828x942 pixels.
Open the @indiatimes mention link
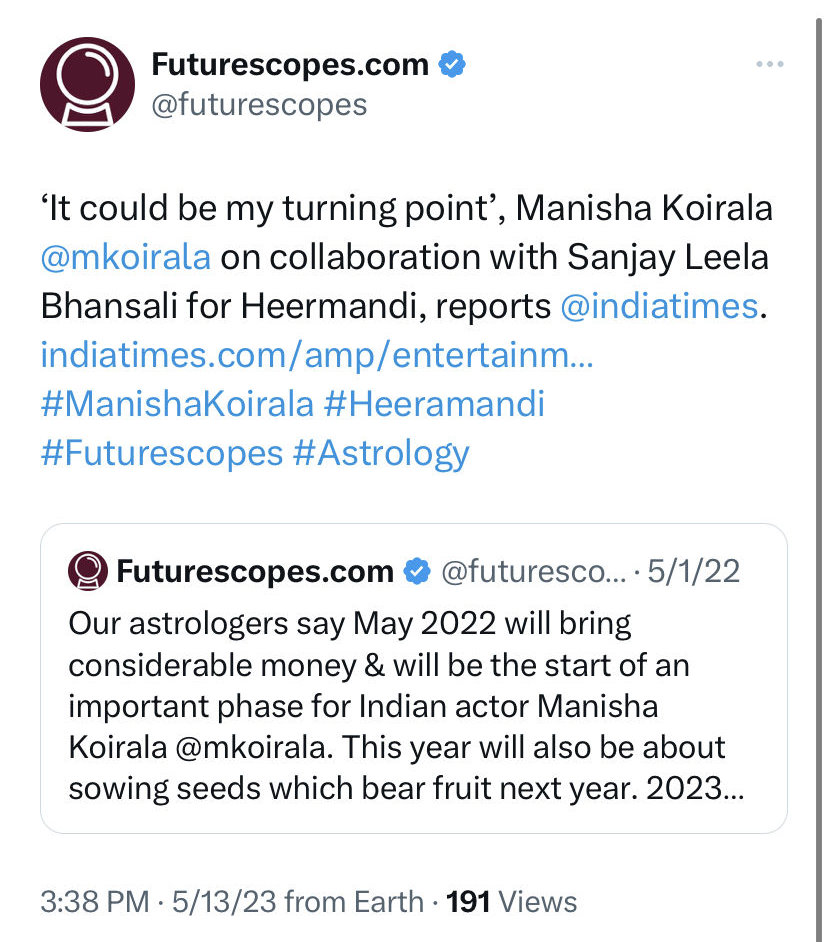tap(659, 306)
